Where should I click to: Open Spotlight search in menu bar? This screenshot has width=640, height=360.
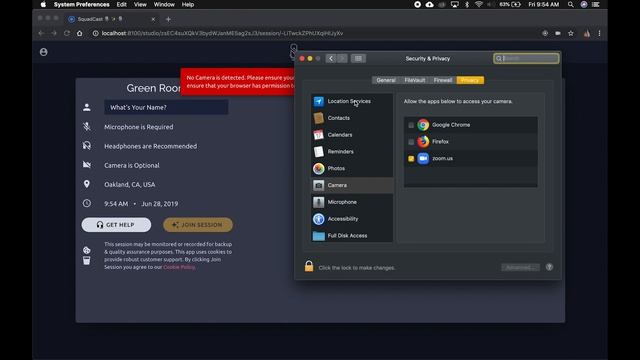(x=571, y=4)
